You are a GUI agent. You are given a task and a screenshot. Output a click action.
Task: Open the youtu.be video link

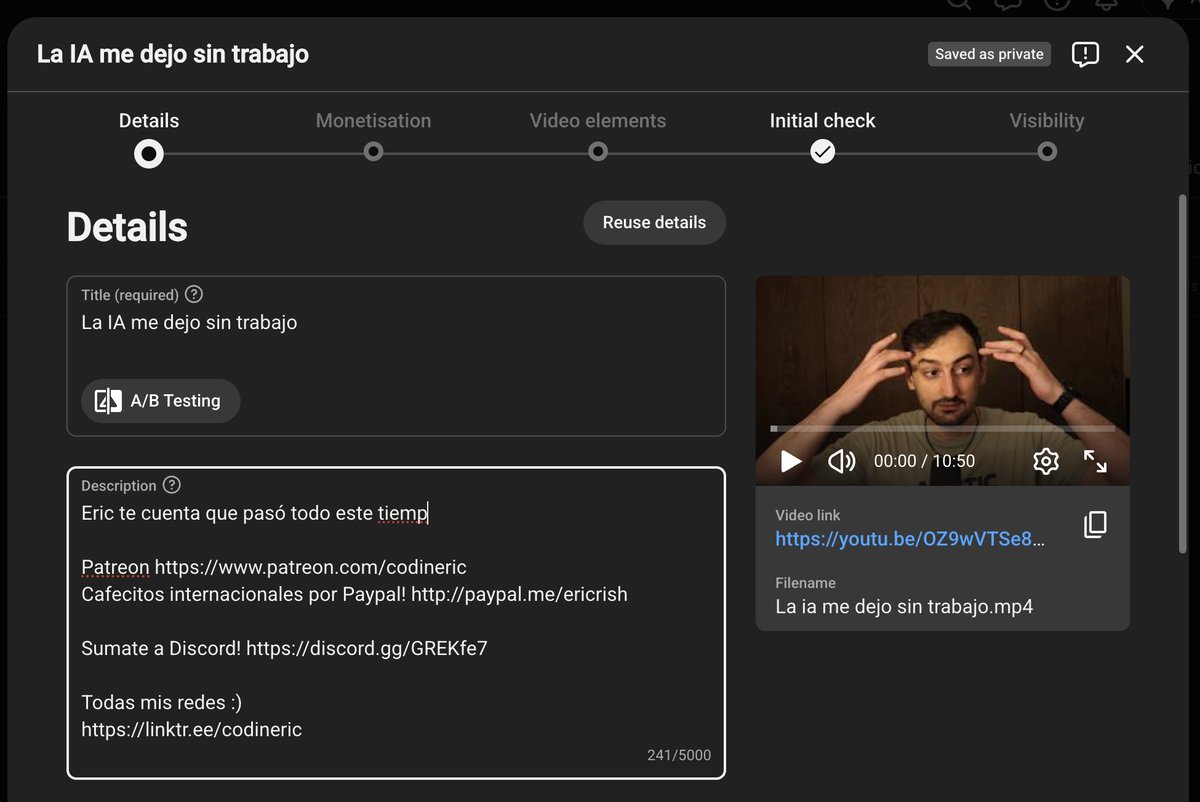pyautogui.click(x=910, y=539)
